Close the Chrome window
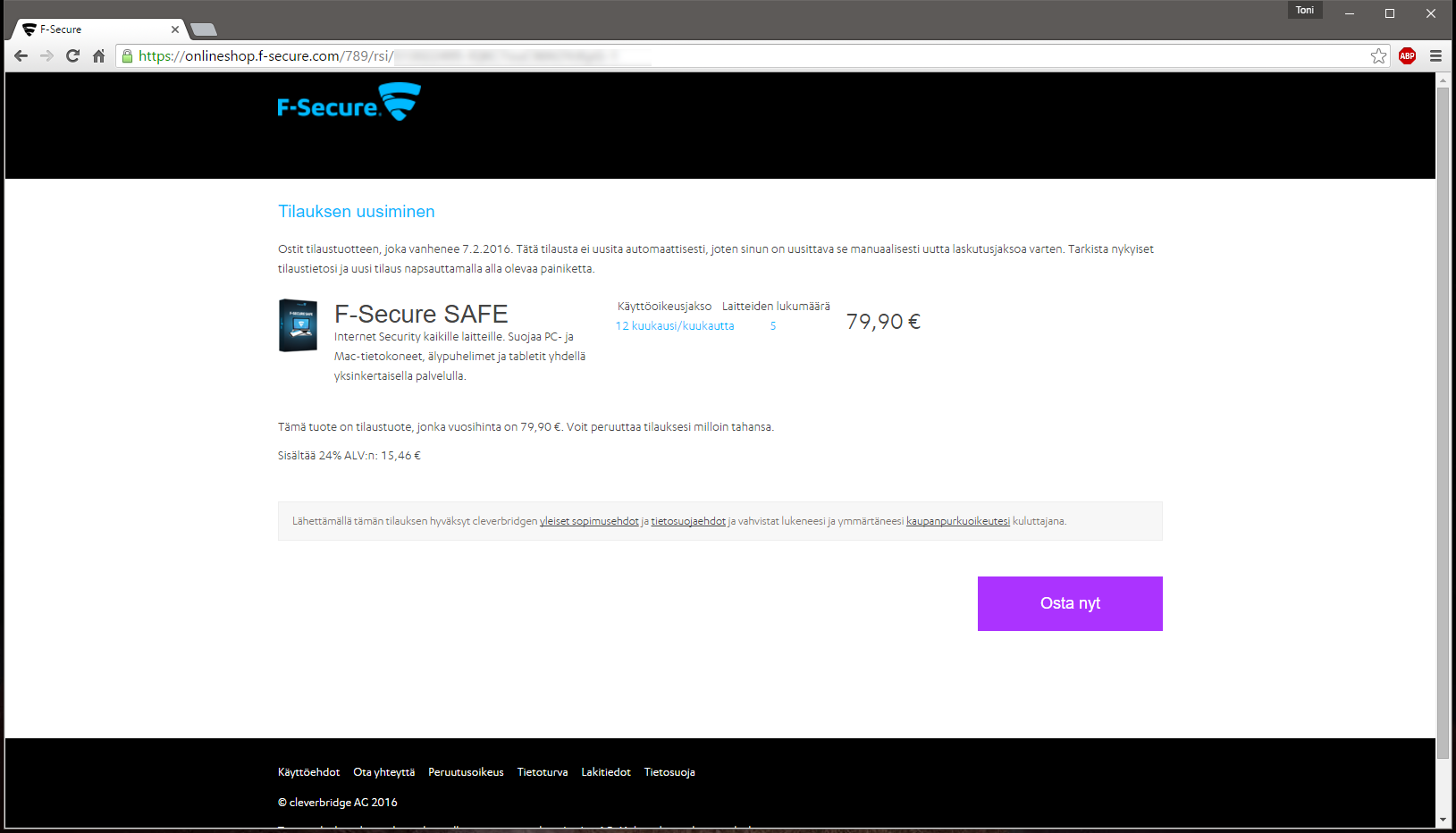 click(x=1431, y=13)
